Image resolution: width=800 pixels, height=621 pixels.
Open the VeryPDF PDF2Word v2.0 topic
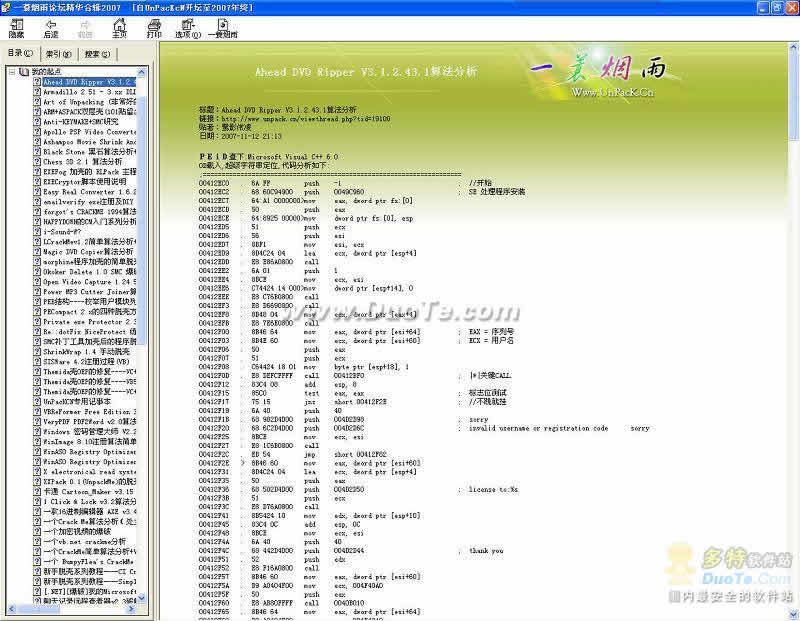[x=89, y=421]
